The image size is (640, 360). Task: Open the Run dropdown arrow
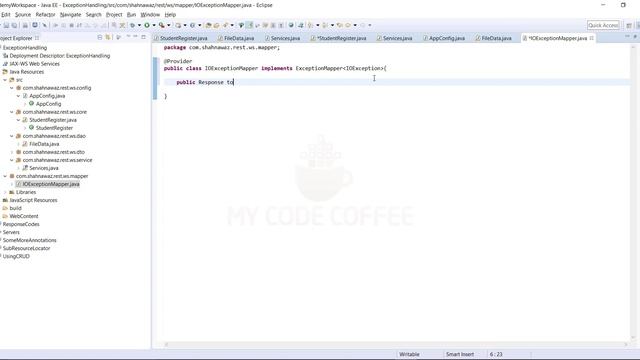(x=154, y=25)
